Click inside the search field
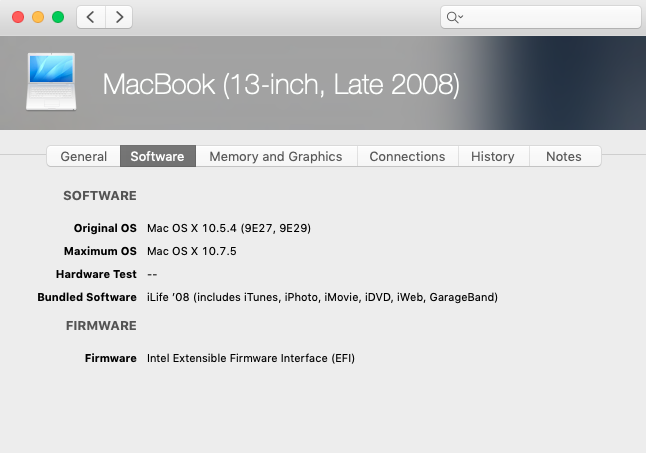This screenshot has height=453, width=646. [x=550, y=17]
